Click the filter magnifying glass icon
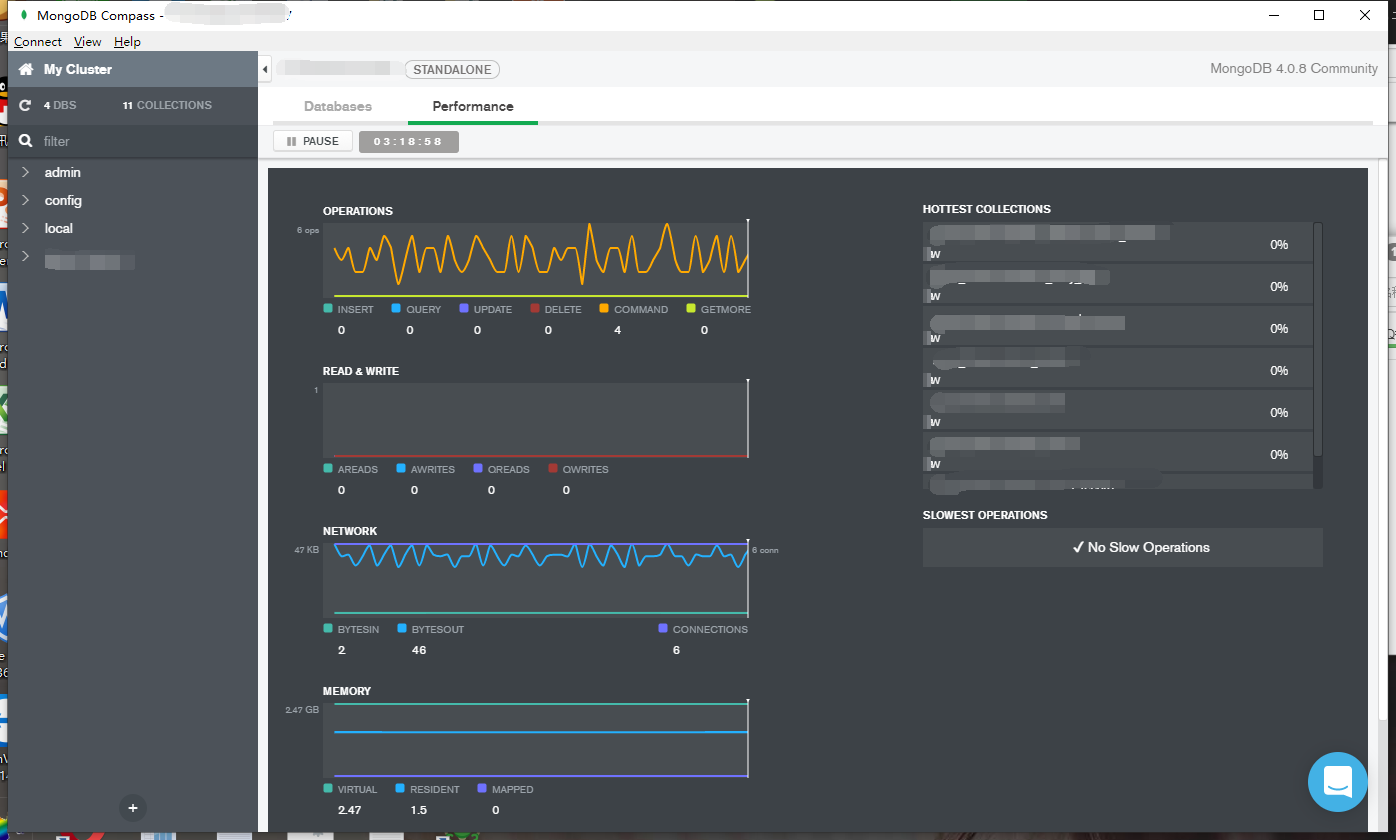The width and height of the screenshot is (1396, 840). tap(25, 141)
